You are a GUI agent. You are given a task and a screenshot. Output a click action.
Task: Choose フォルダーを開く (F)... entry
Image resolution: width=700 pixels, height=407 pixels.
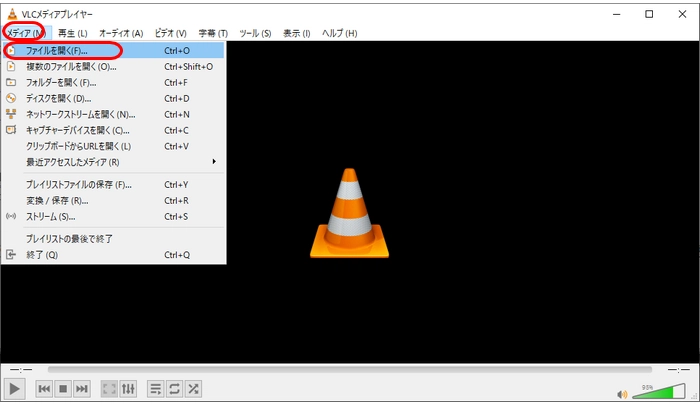click(x=113, y=83)
